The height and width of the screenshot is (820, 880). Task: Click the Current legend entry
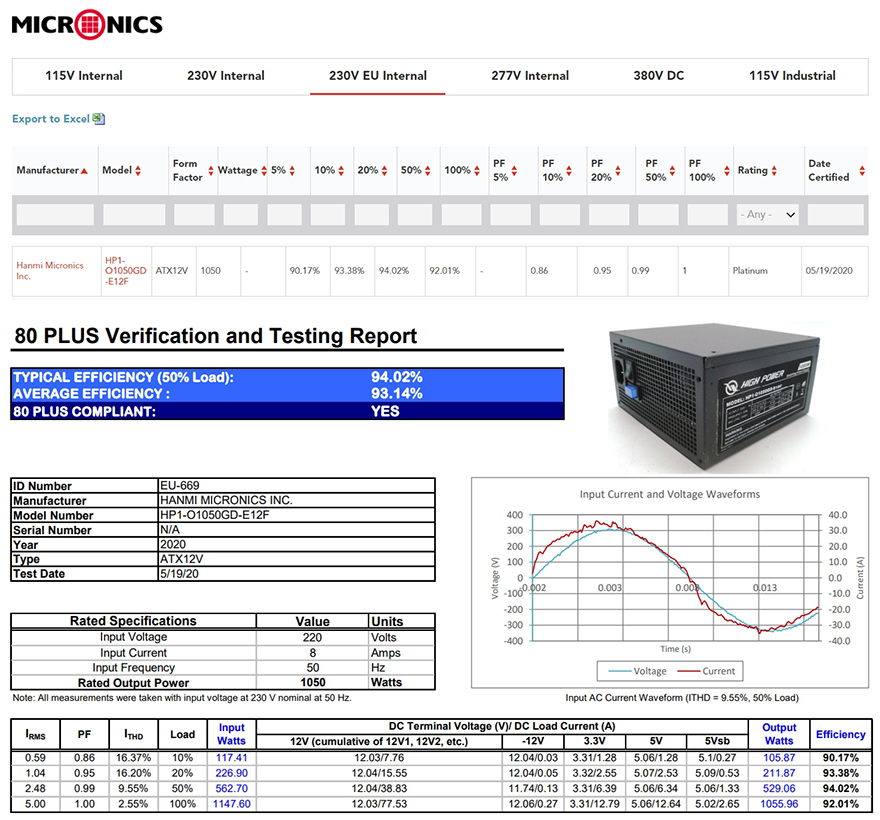point(707,671)
